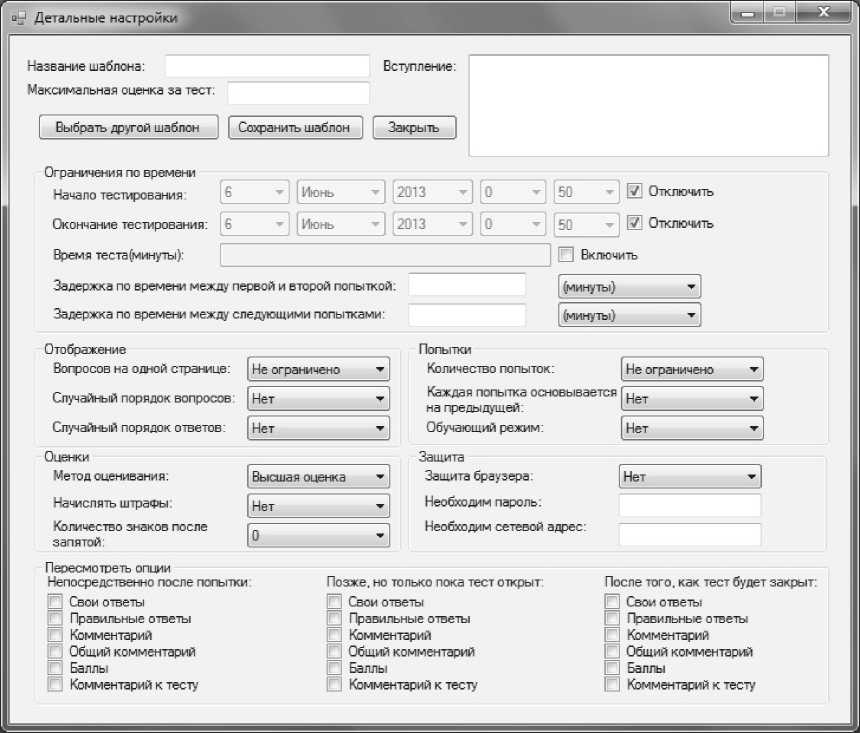
Task: Click delay field between first and second attempt
Action: pos(467,285)
